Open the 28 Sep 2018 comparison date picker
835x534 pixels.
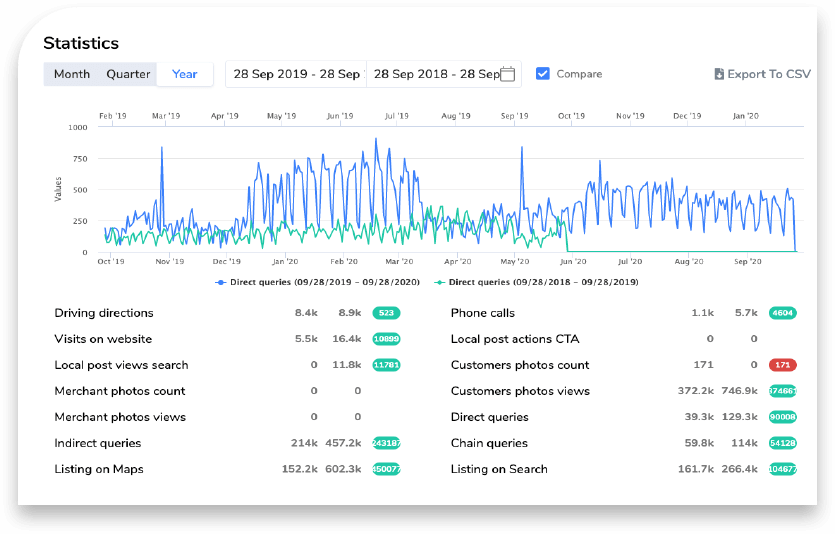coord(436,74)
